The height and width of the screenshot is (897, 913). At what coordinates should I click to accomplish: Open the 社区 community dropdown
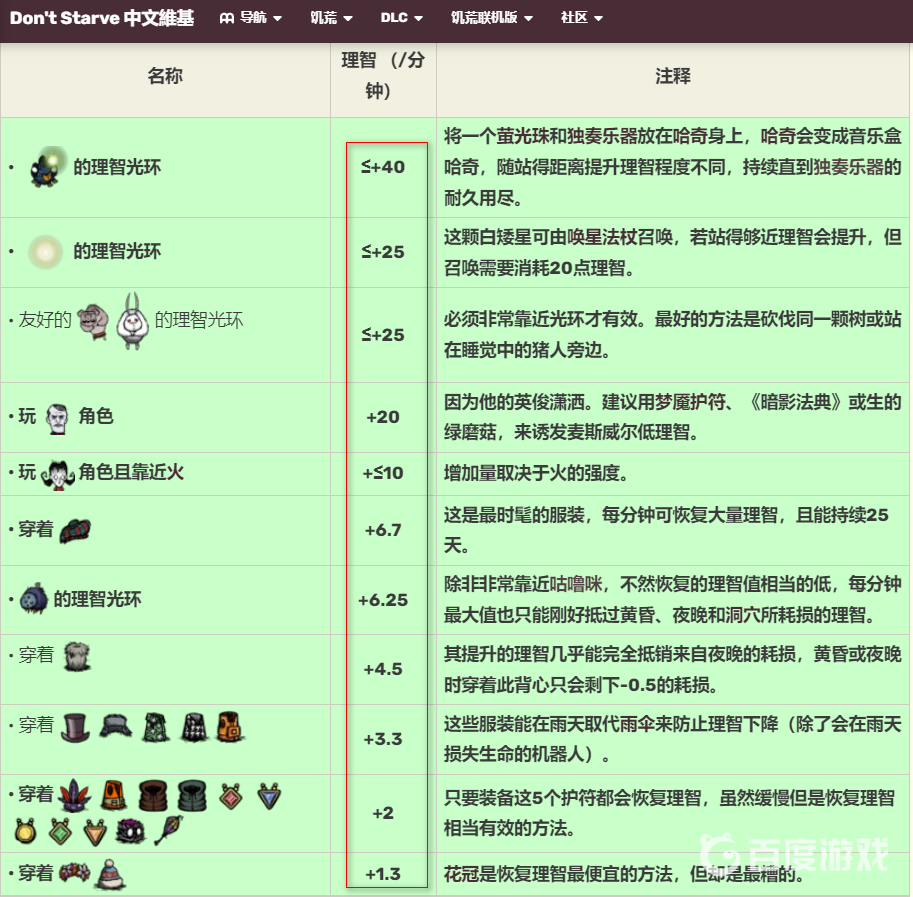582,17
